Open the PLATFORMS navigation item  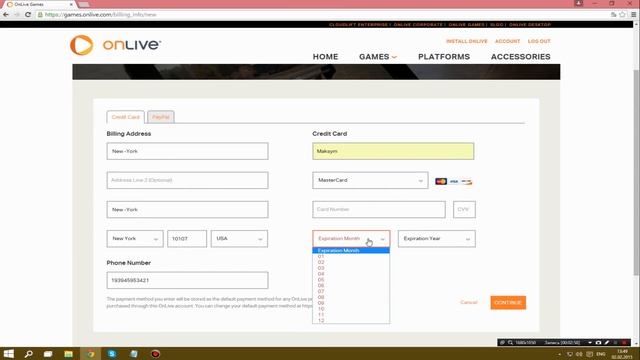444,57
